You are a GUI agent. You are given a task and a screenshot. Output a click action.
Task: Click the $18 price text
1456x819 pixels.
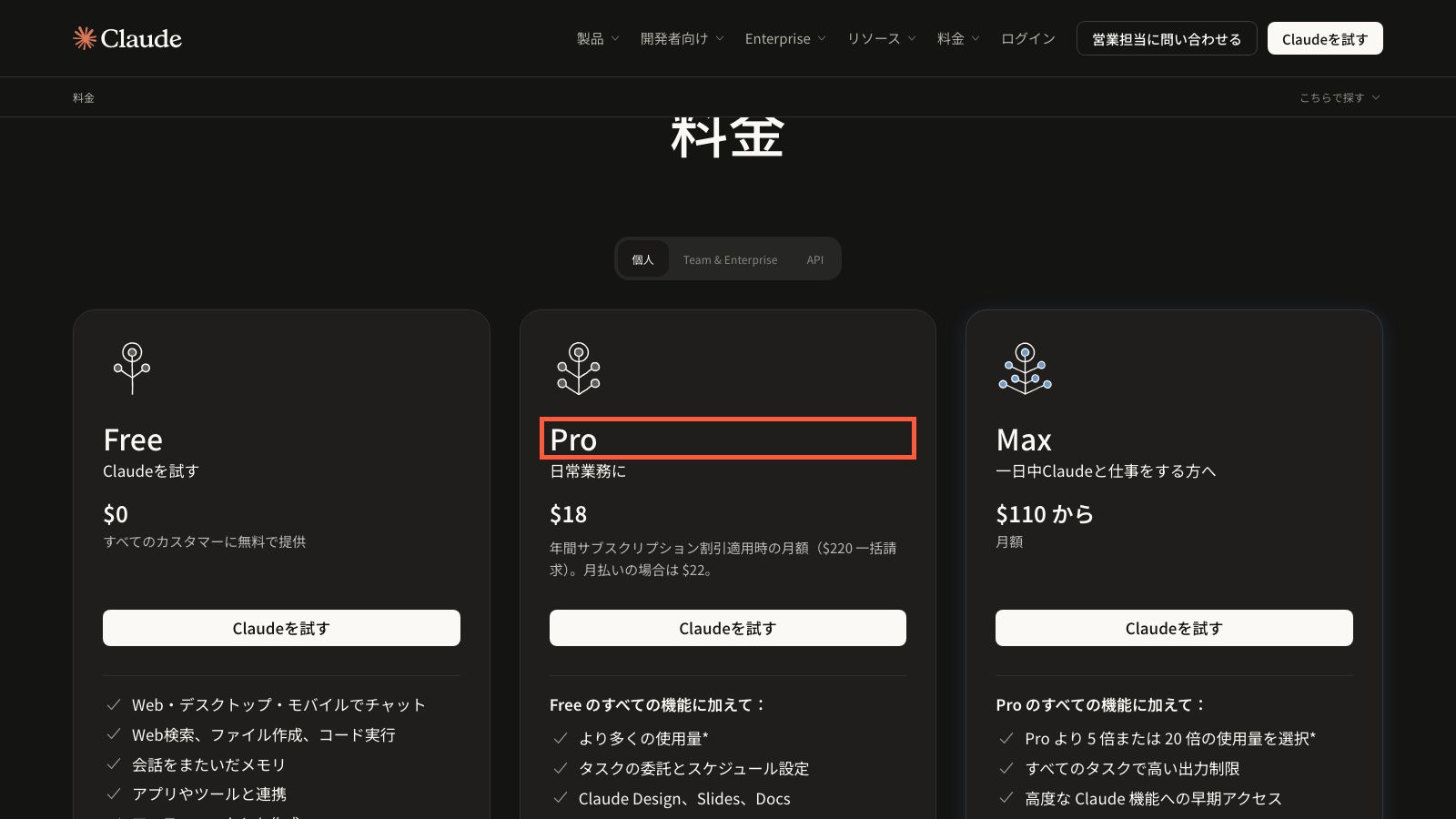[568, 514]
